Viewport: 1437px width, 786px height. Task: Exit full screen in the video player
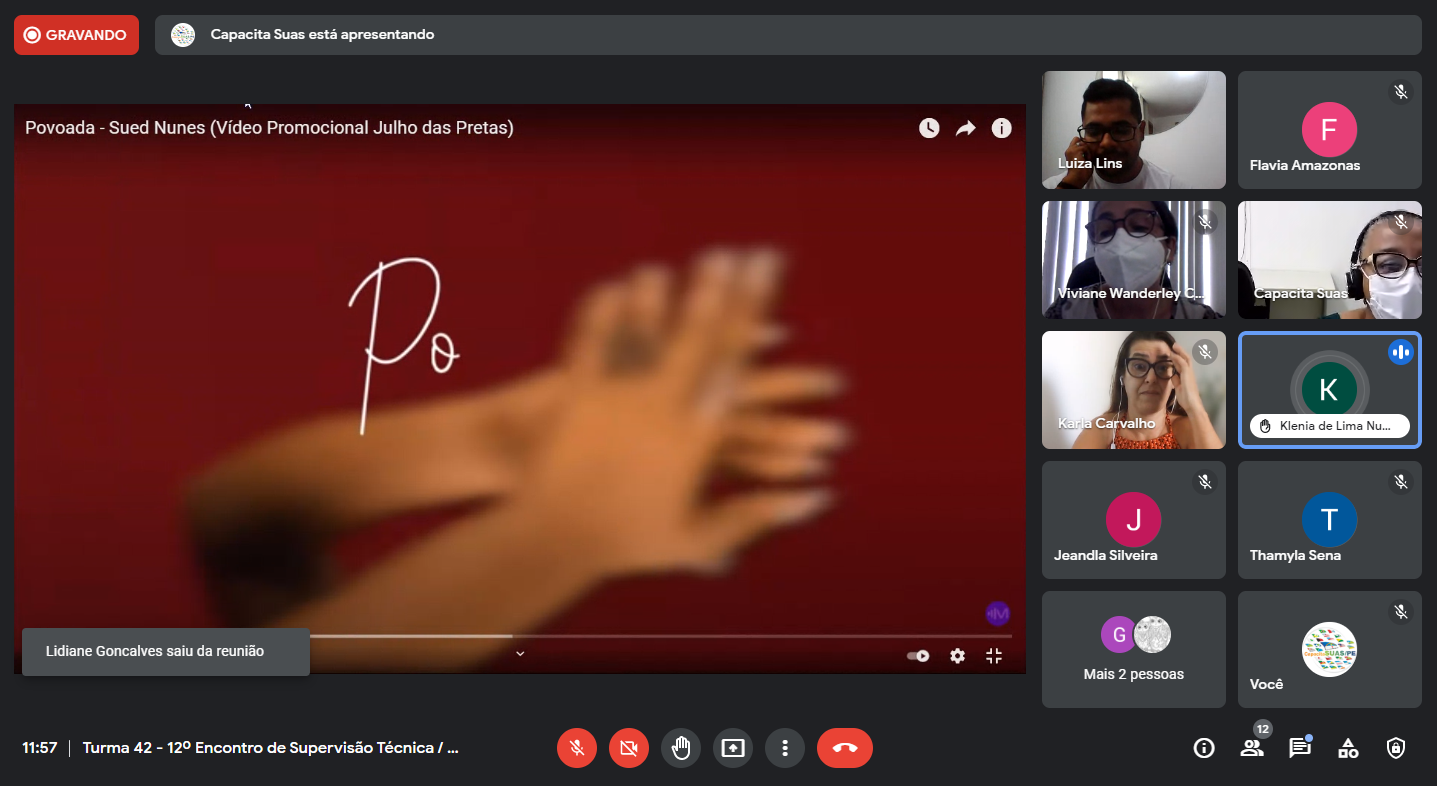(x=994, y=656)
